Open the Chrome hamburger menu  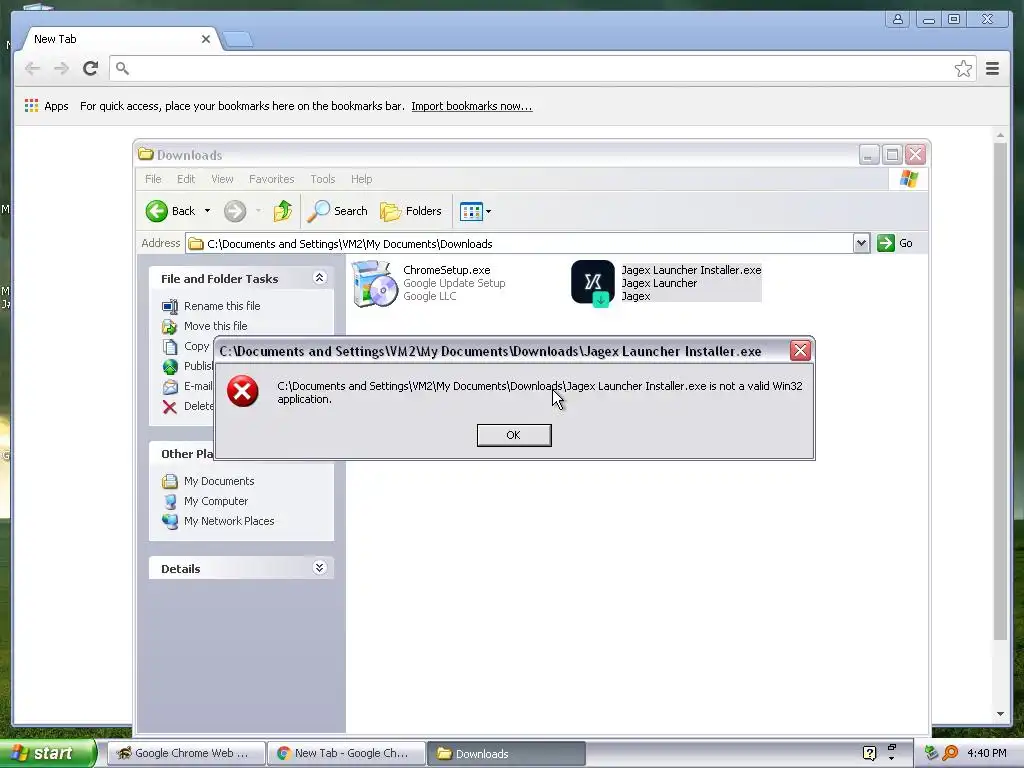tap(992, 69)
